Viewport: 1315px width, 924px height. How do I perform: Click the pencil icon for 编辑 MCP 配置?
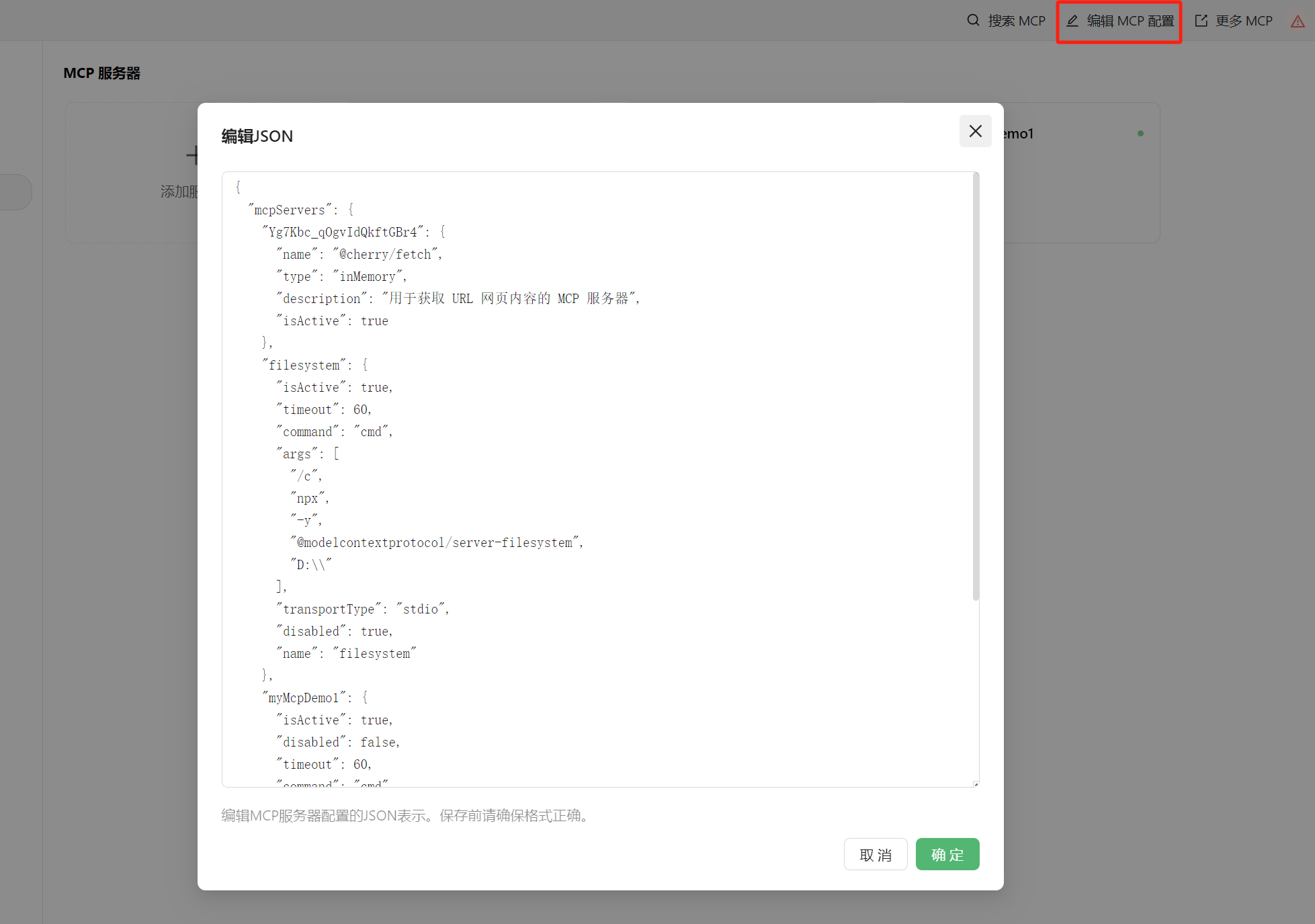[1072, 21]
